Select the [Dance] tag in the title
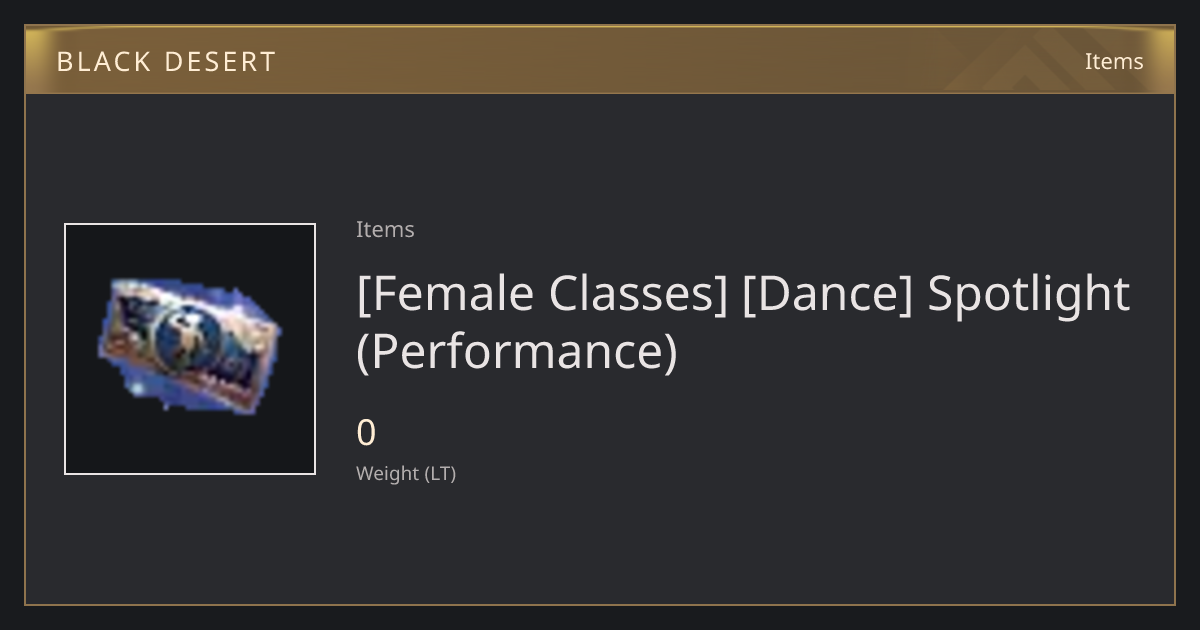This screenshot has width=1200, height=630. [827, 294]
